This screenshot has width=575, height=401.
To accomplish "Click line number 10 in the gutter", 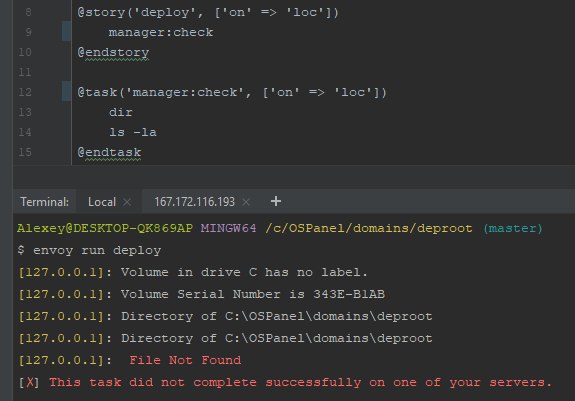I will [25, 52].
